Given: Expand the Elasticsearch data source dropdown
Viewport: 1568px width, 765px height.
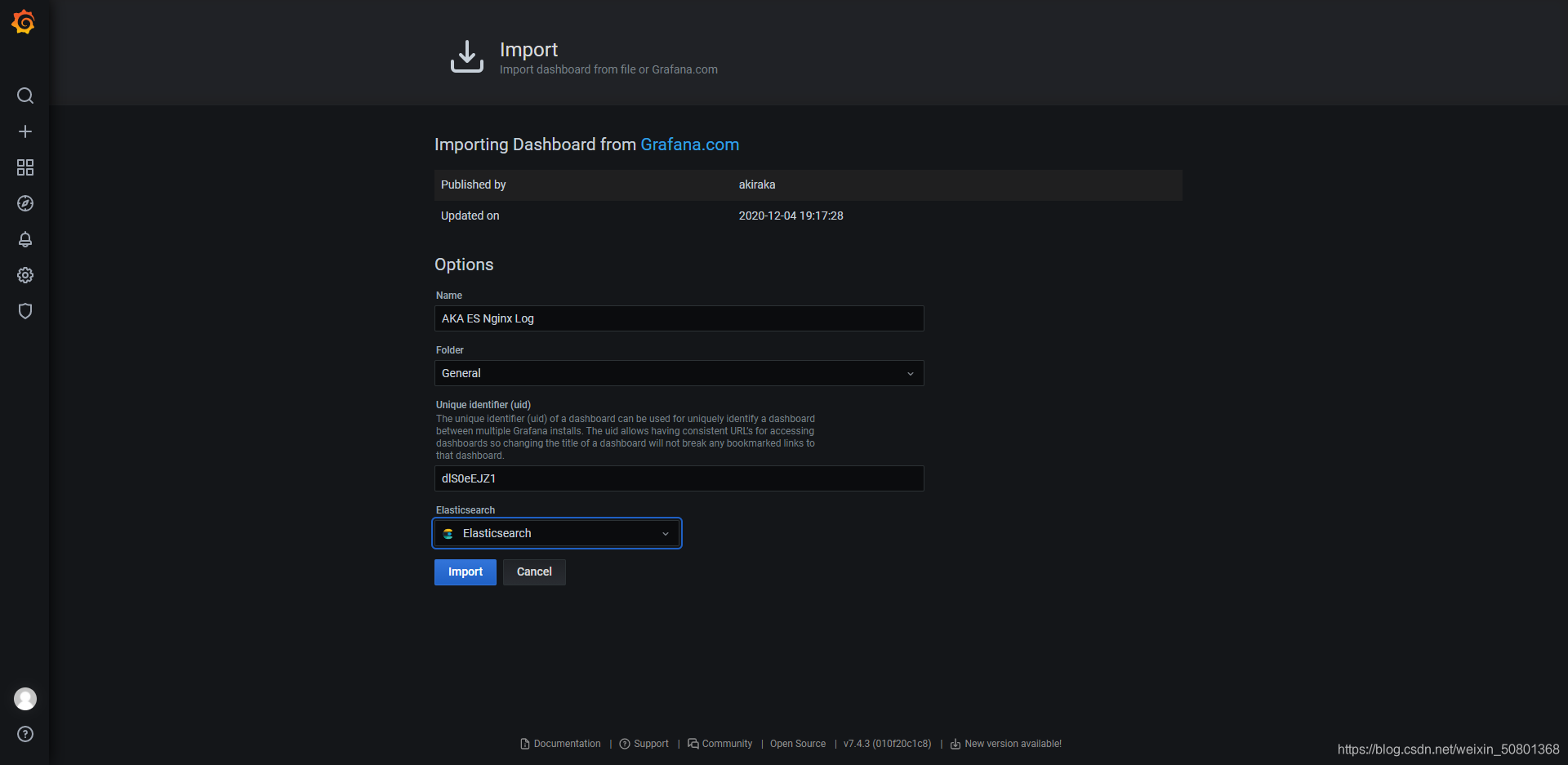Looking at the screenshot, I should pyautogui.click(x=556, y=533).
